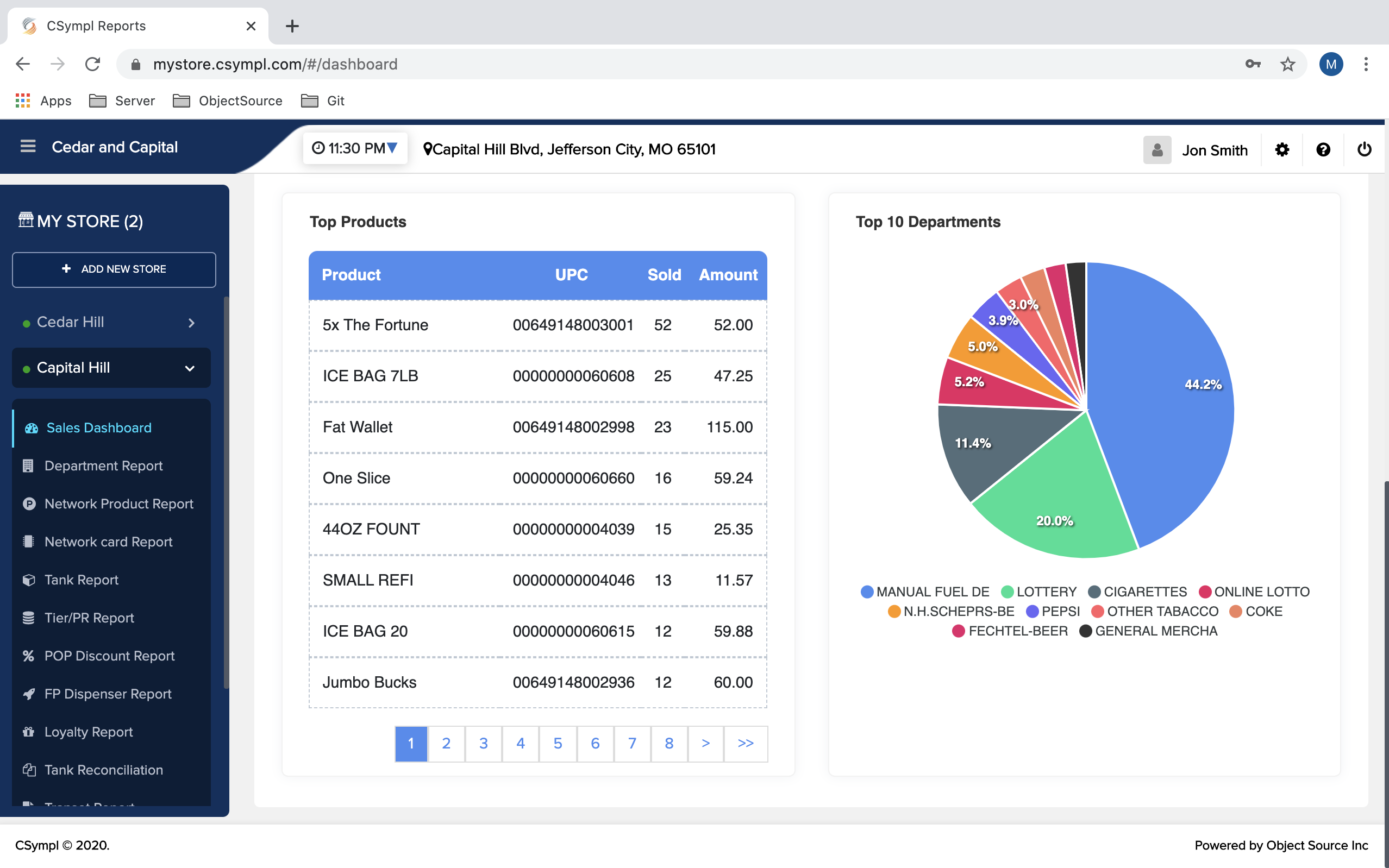Screen dimensions: 1389x868
Task: Open the 11:30 PM time dropdown
Action: coord(355,149)
